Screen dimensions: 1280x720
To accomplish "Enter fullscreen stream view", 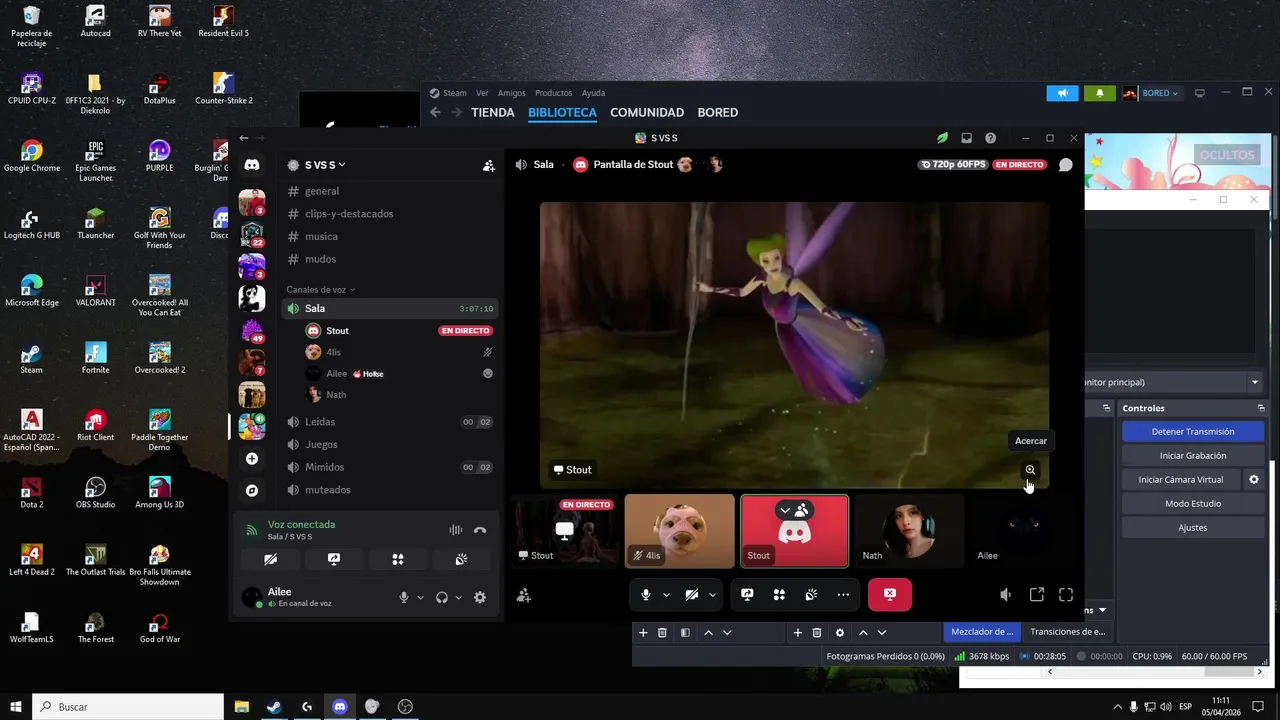I will point(1066,595).
